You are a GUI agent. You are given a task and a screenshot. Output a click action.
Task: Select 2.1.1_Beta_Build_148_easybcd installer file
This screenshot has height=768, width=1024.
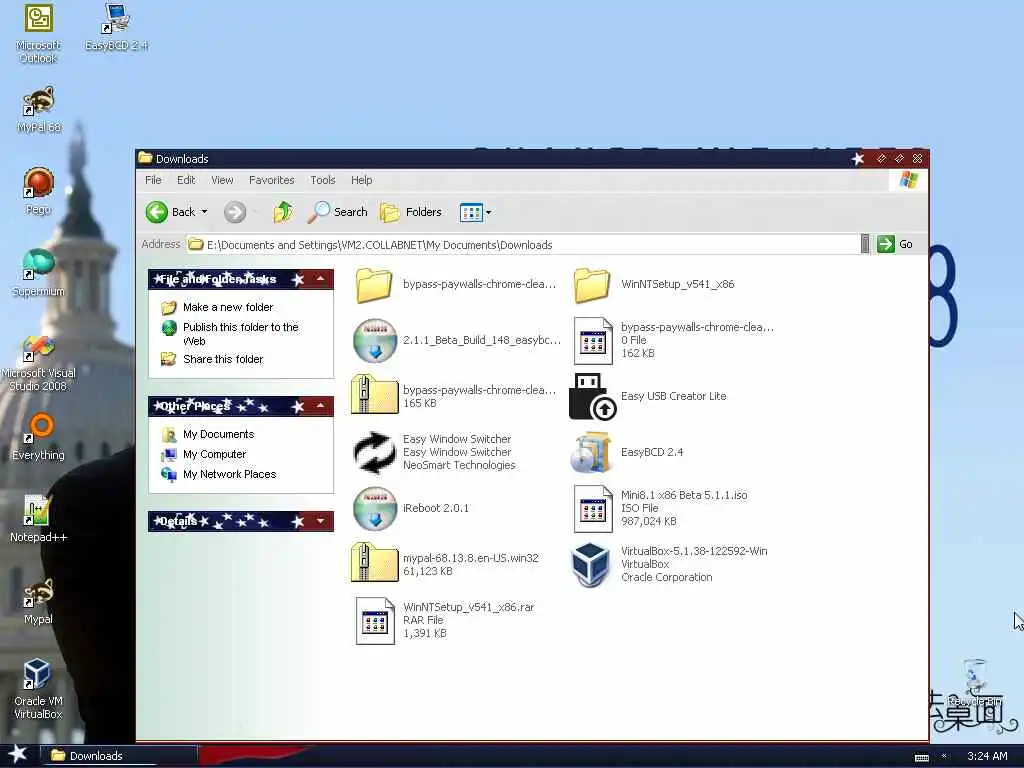456,340
